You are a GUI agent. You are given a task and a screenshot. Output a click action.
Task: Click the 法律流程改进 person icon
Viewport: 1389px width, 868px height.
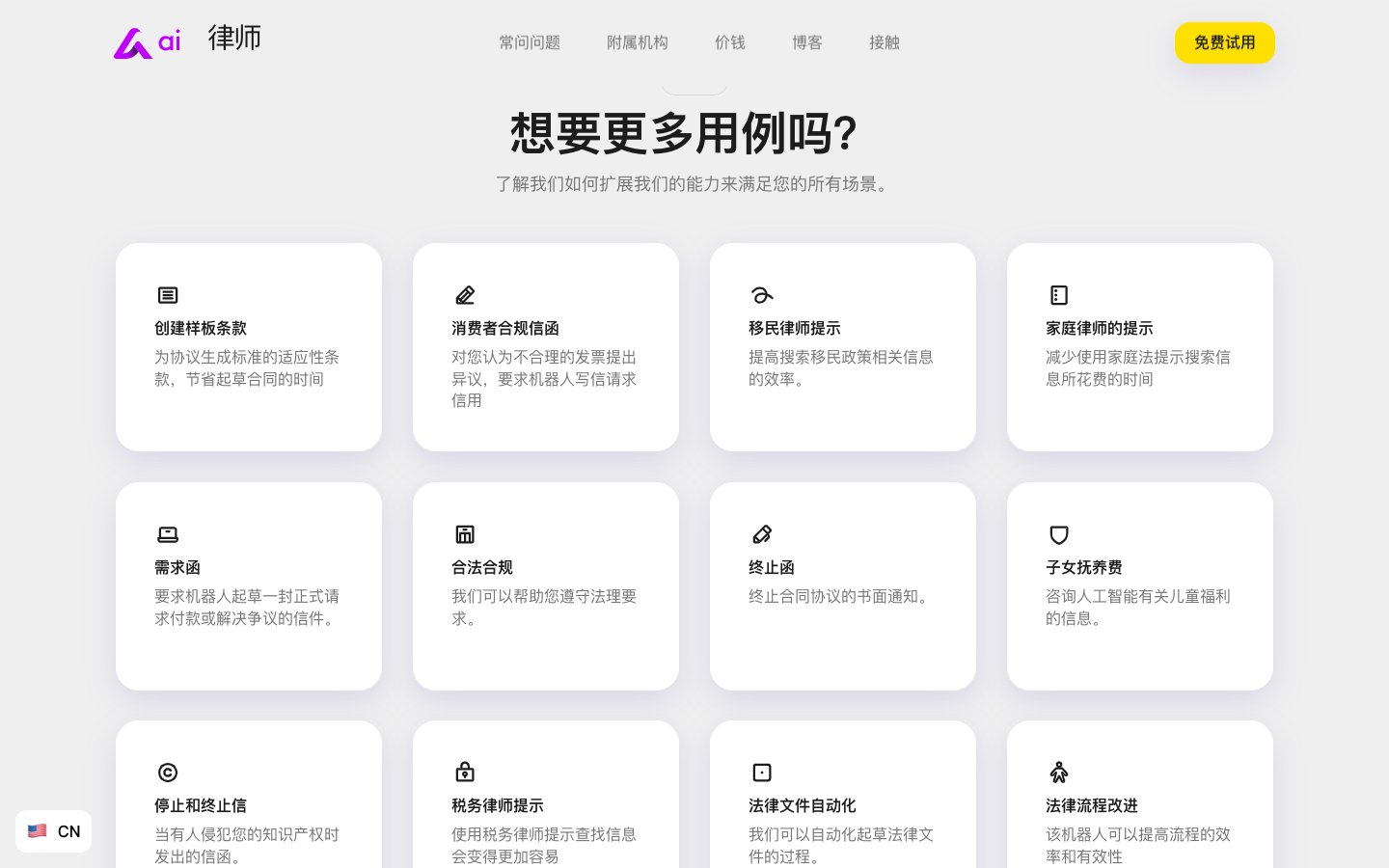[x=1059, y=773]
